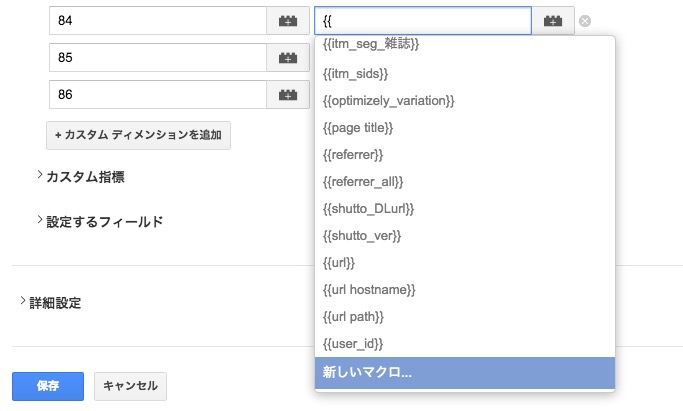Choose {{referrer_all}} in the dropdown
The width and height of the screenshot is (683, 411).
[x=363, y=181]
